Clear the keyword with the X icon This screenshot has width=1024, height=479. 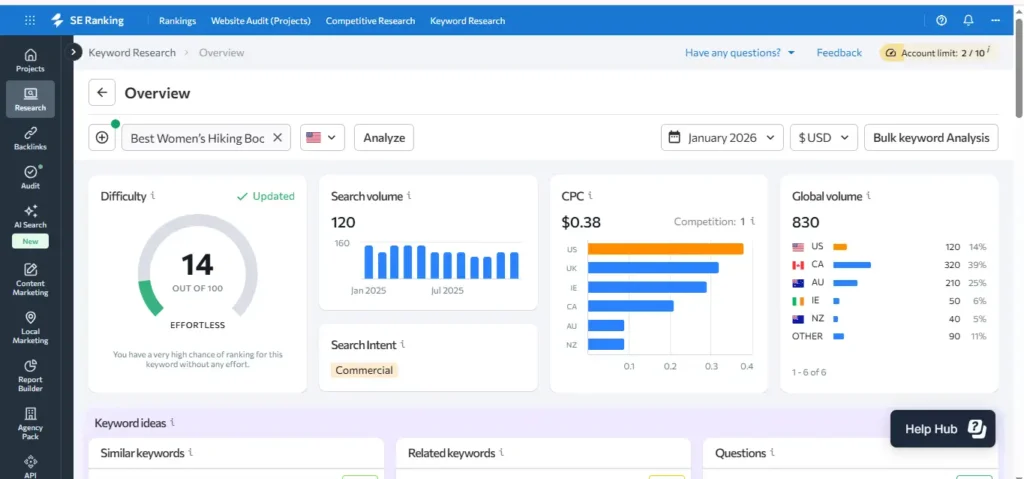(277, 137)
